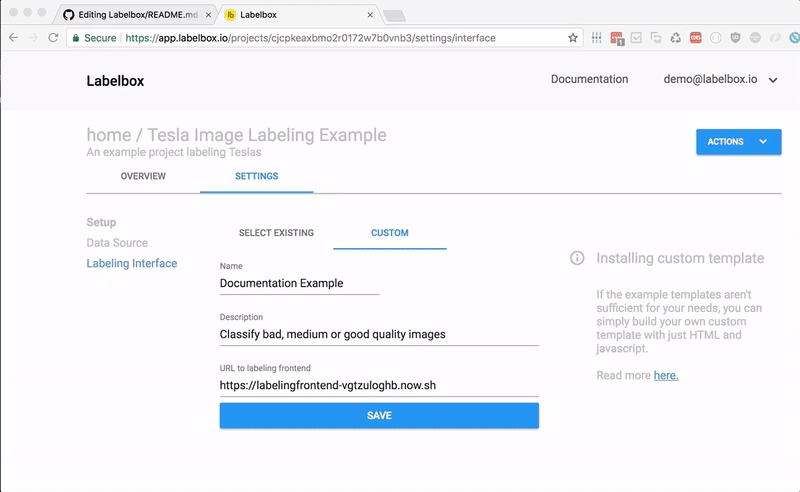800x492 pixels.
Task: Click the 'Installing custom template' heading
Action: [x=680, y=258]
